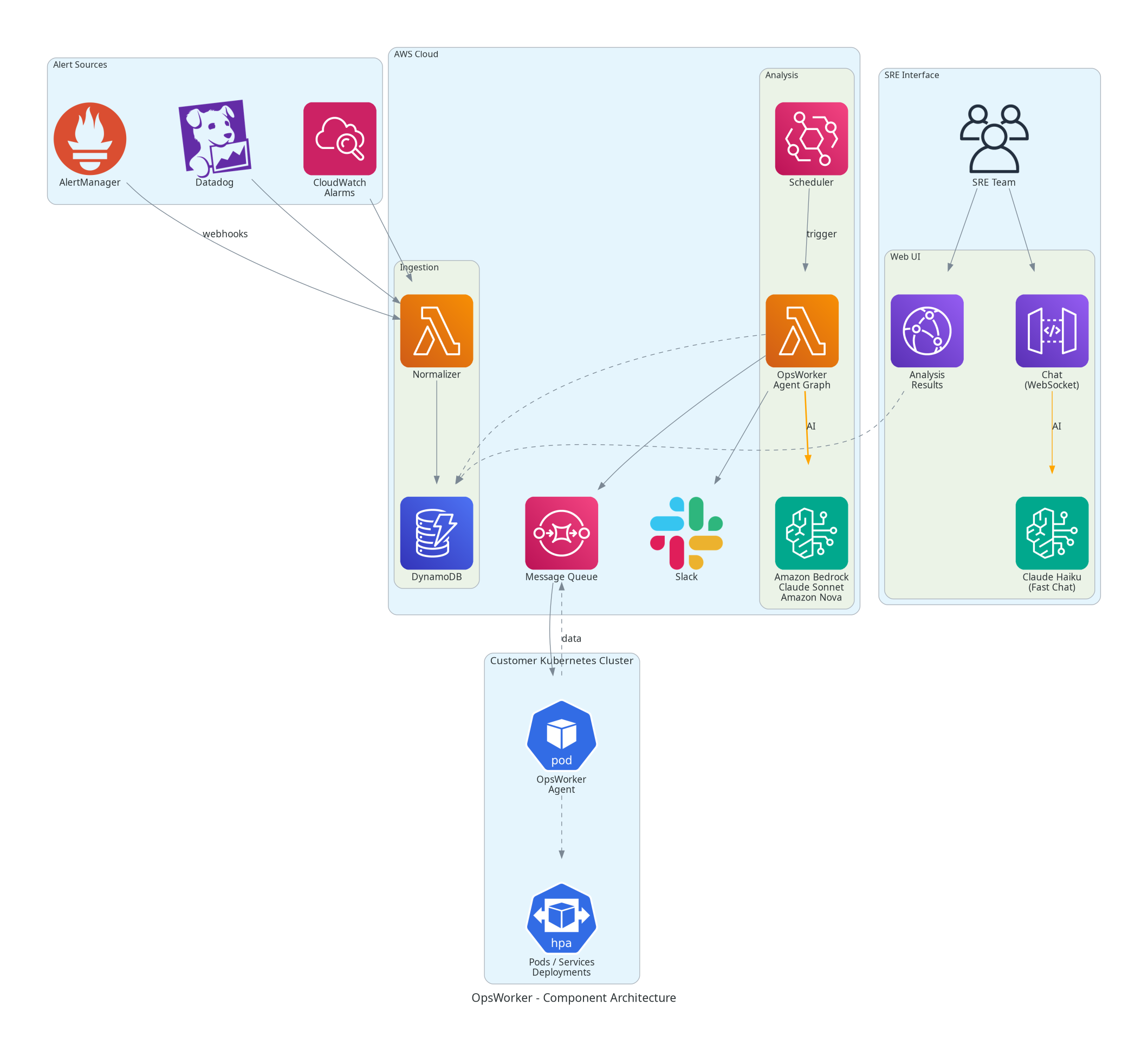Click the Chat WebSocket gateway icon

pos(1052,330)
